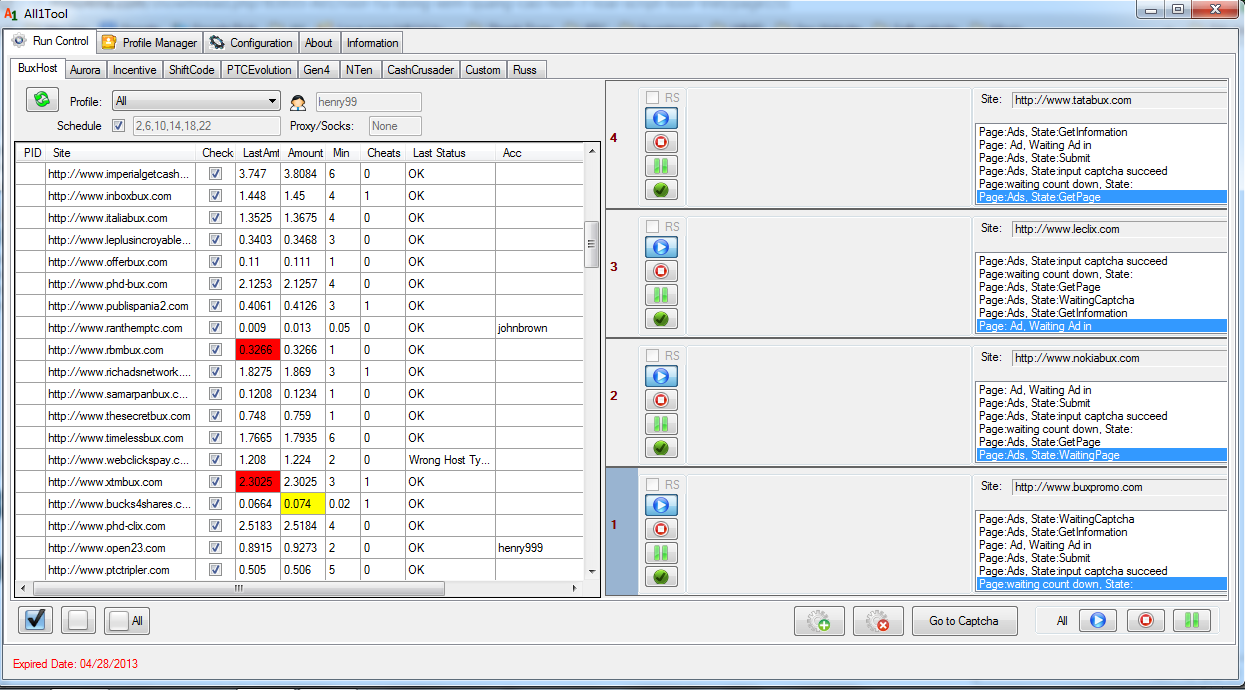Image resolution: width=1245 pixels, height=690 pixels.
Task: Uncheck the rbmbux.com row checkbox
Action: coord(215,350)
